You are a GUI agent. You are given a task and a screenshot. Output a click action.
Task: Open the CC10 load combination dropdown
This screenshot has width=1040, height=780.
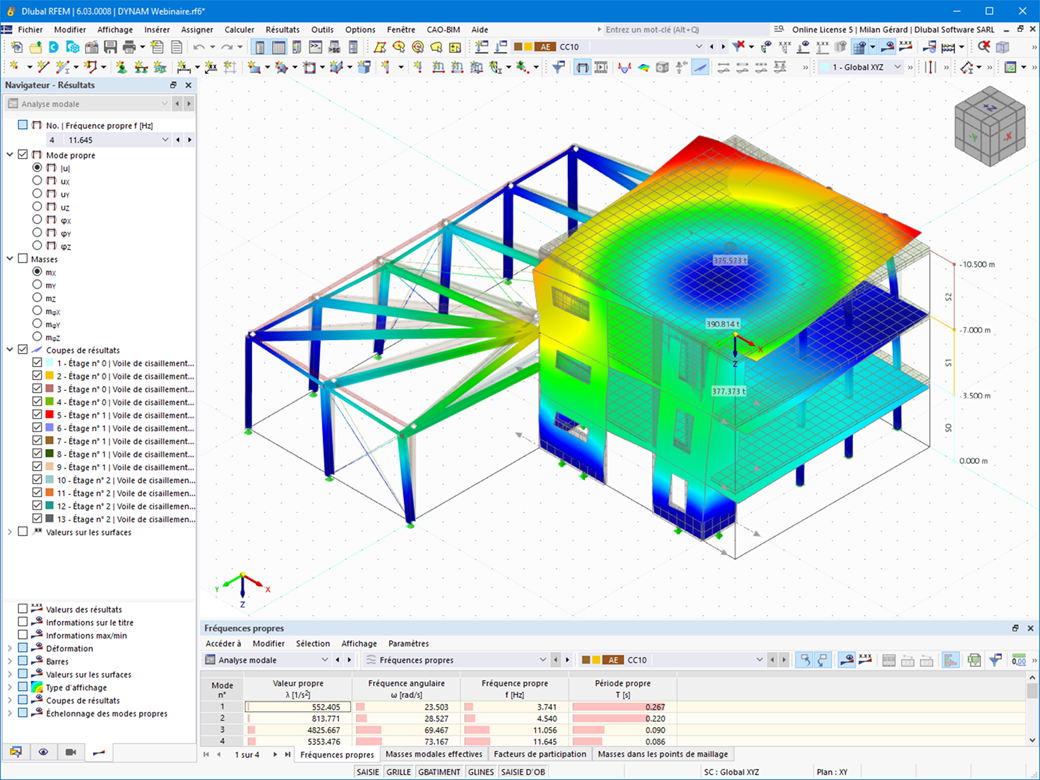(697, 45)
